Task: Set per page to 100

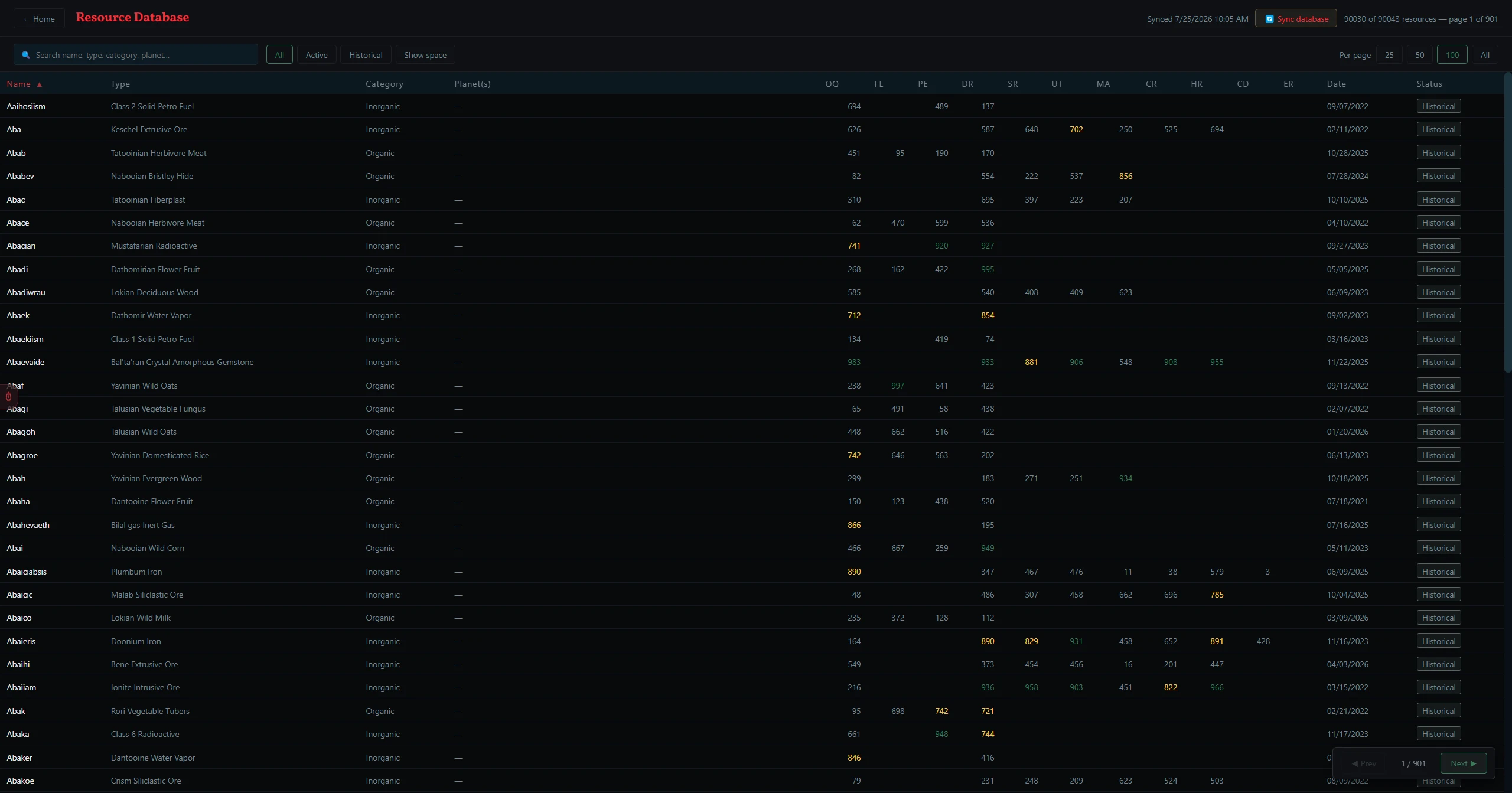Action: [1452, 55]
